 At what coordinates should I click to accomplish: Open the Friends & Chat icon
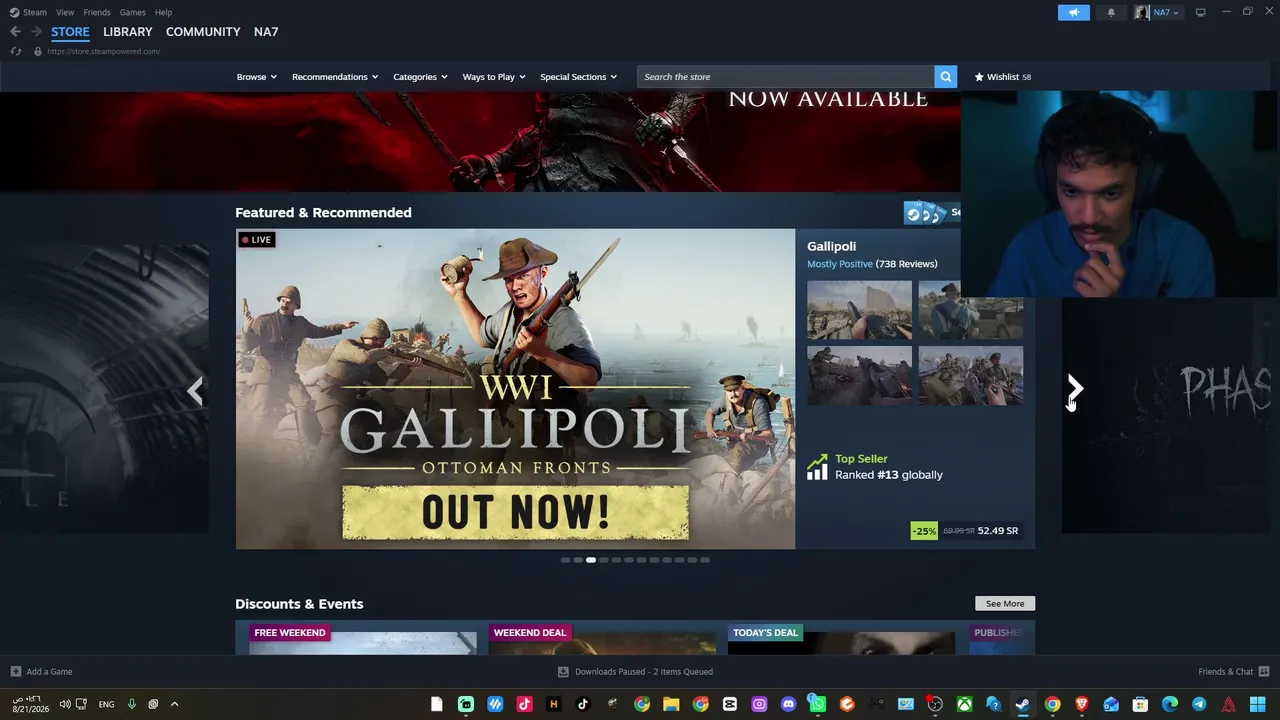[x=1264, y=672]
